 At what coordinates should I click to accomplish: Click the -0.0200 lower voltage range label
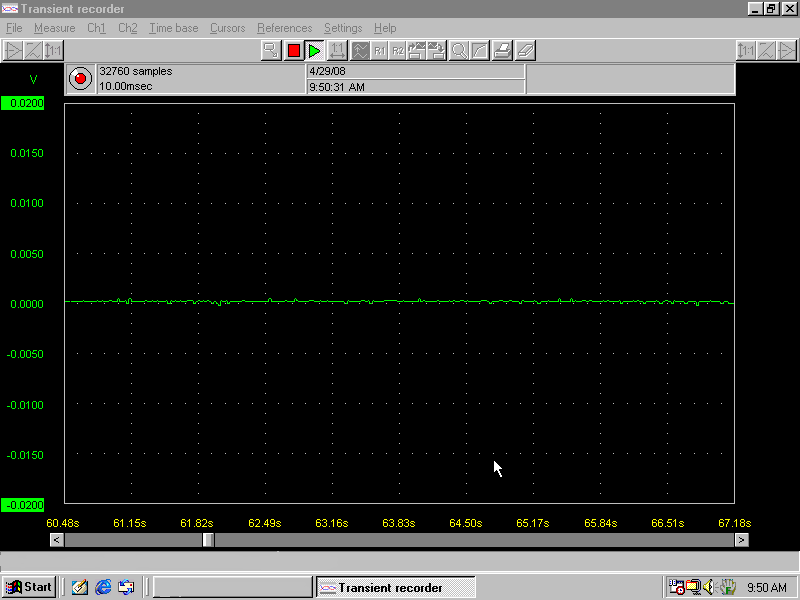coord(22,505)
